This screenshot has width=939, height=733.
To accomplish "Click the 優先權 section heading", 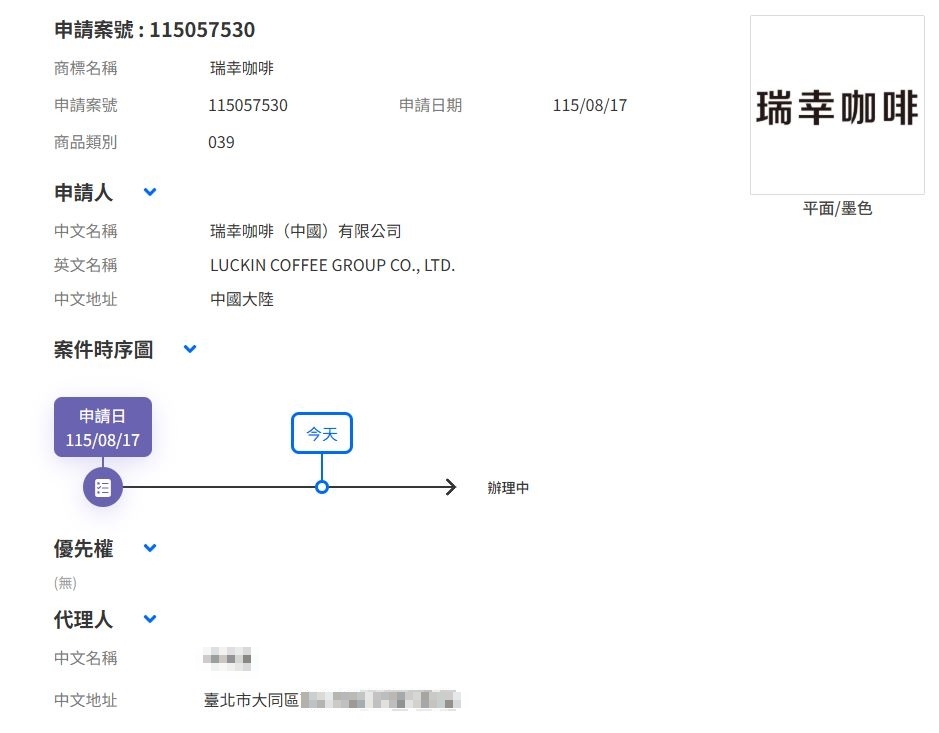I will pos(83,549).
